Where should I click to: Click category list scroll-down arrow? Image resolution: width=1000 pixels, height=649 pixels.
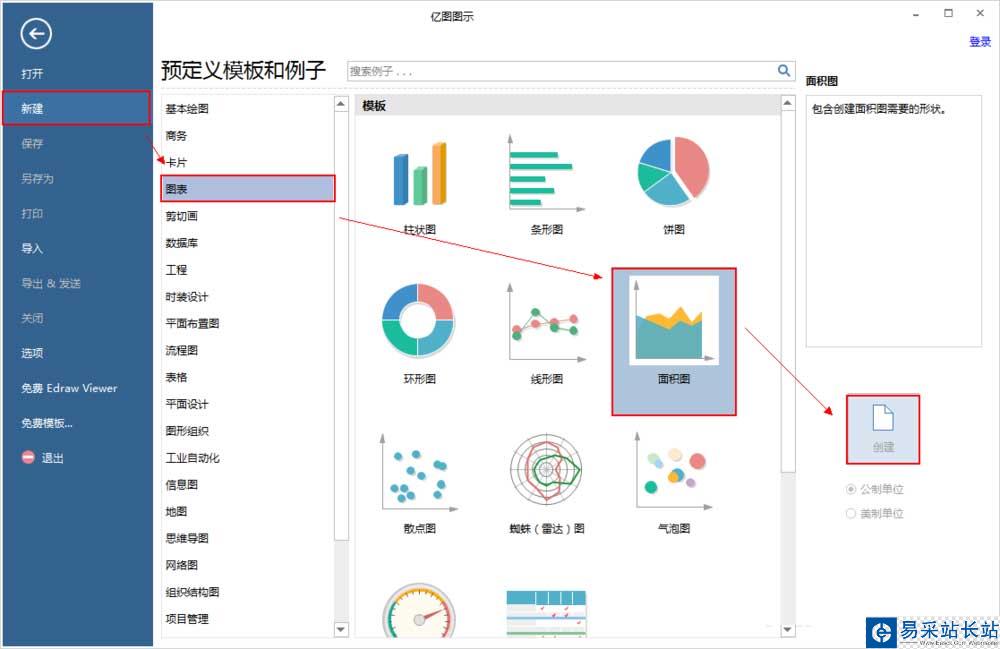(341, 629)
